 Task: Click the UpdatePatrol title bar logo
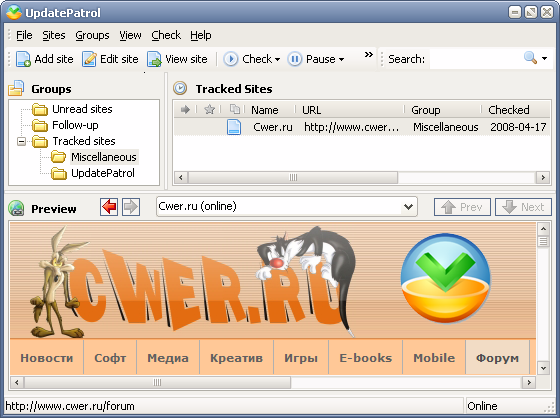14,13
